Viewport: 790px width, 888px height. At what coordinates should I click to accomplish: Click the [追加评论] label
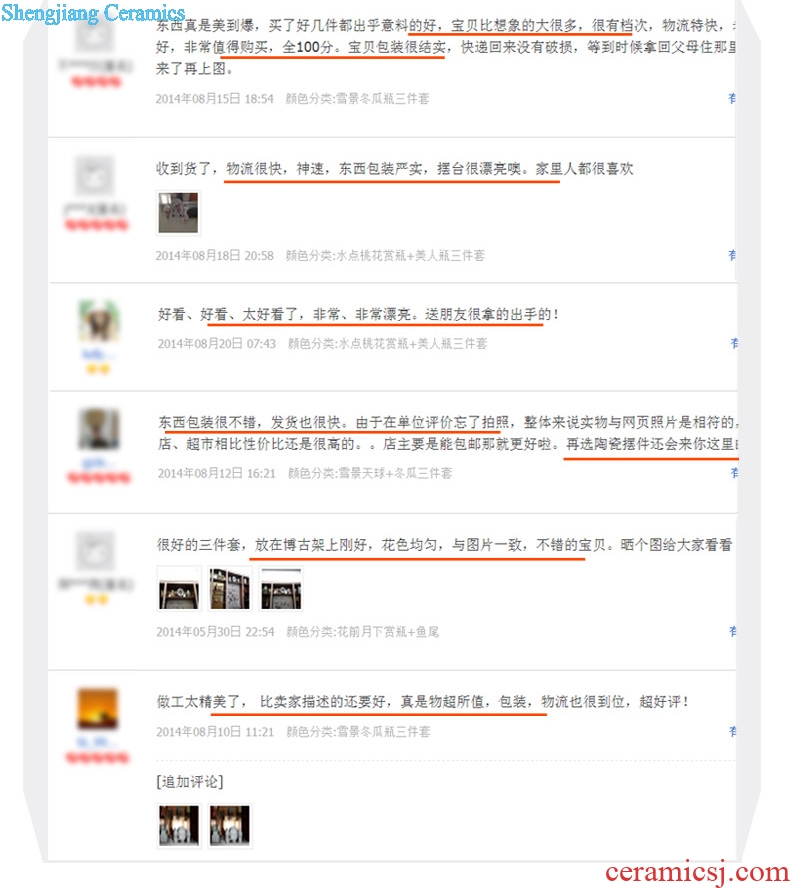190,782
